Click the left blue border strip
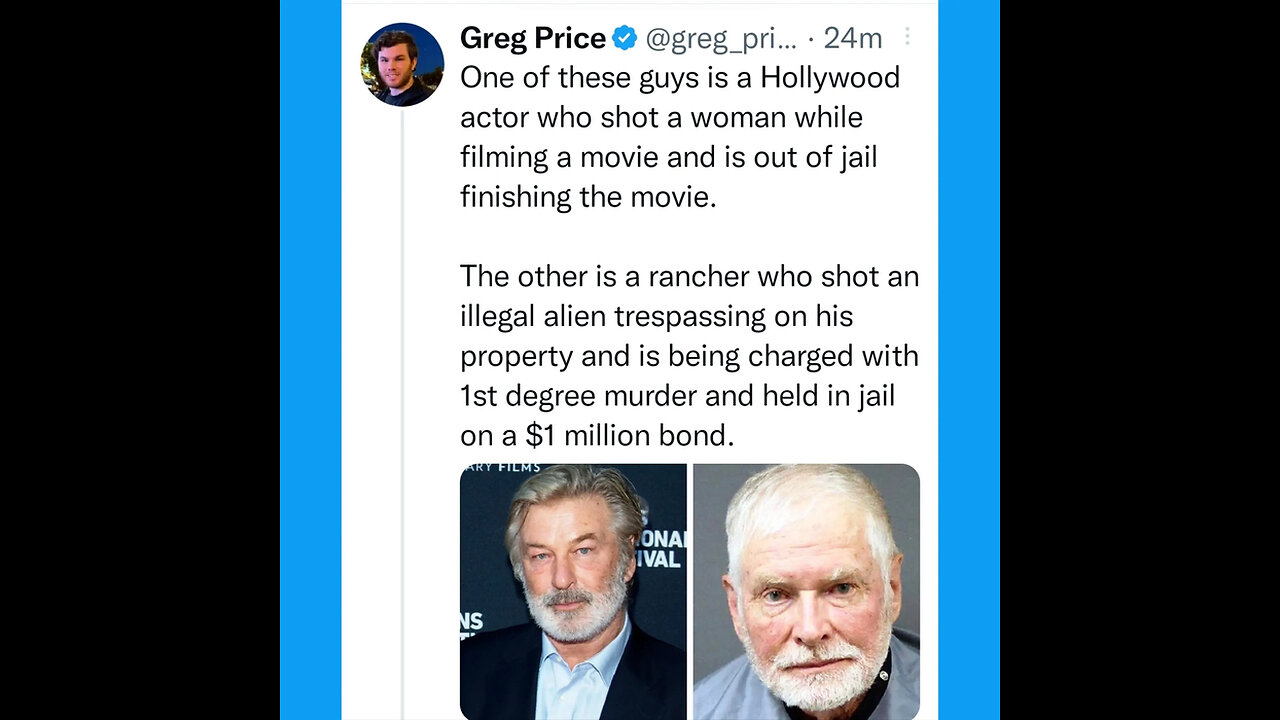 click(x=310, y=360)
